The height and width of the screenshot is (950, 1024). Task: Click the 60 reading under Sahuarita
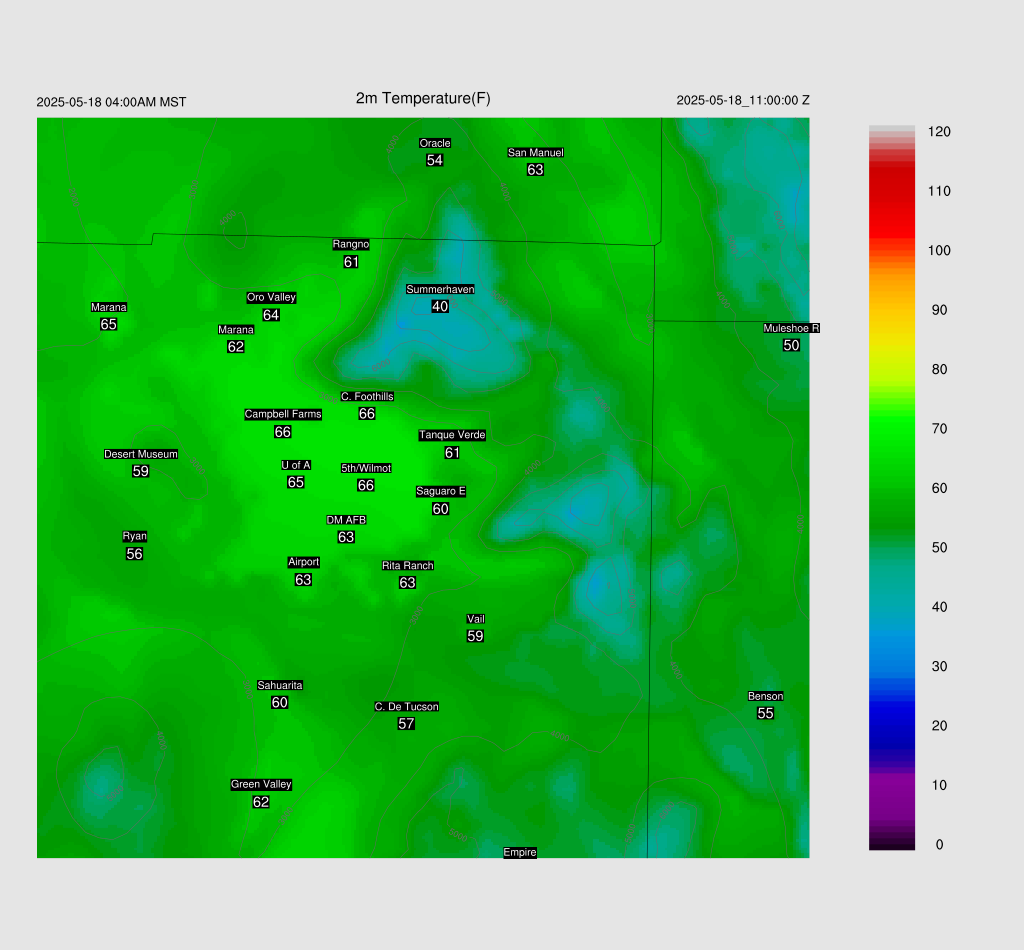point(280,703)
